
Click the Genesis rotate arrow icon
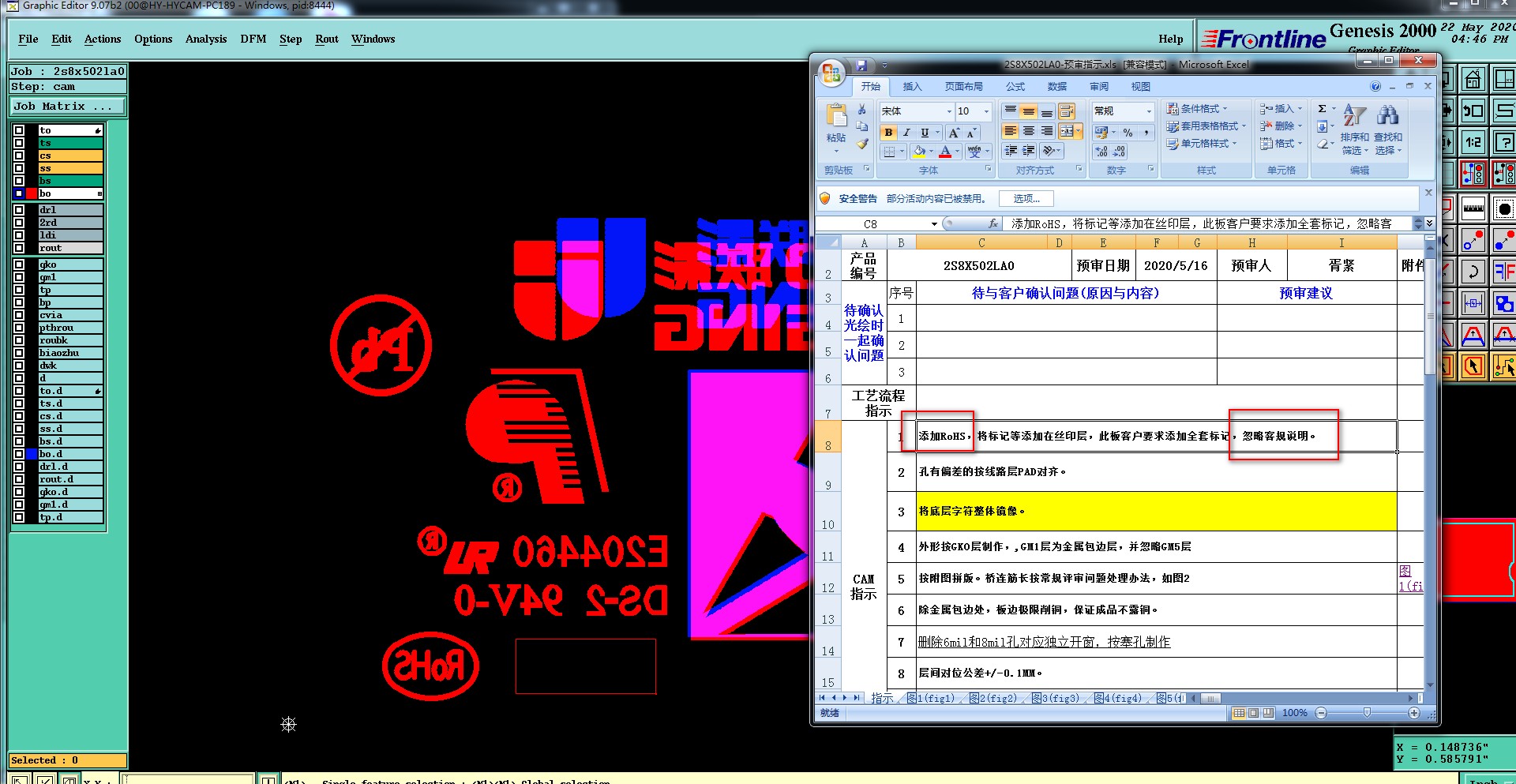(1473, 272)
